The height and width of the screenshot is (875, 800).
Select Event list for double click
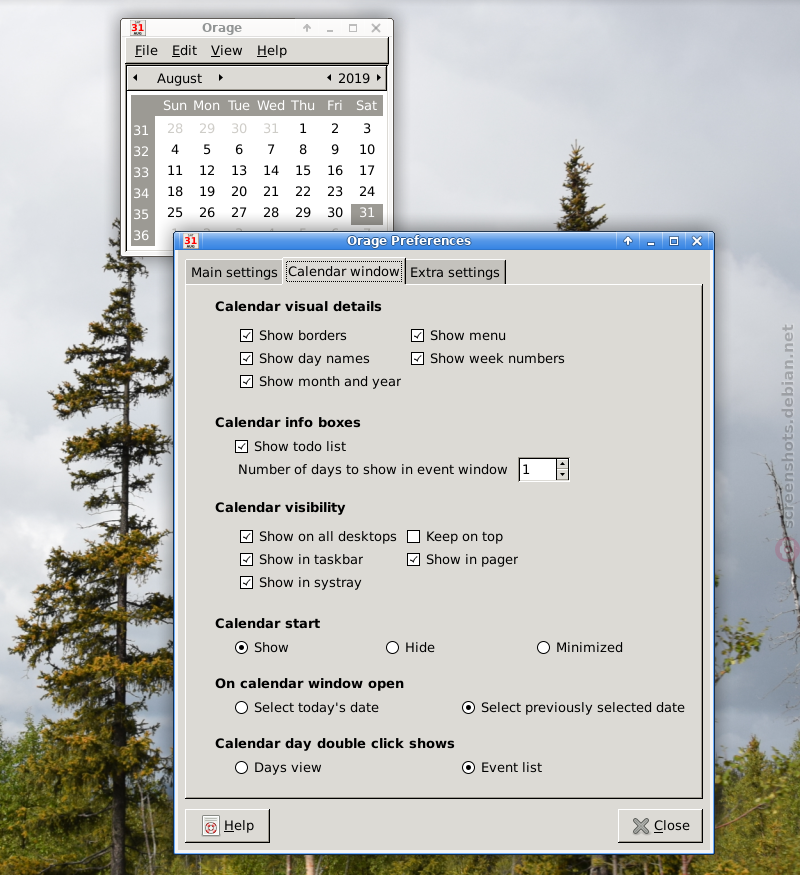(469, 768)
